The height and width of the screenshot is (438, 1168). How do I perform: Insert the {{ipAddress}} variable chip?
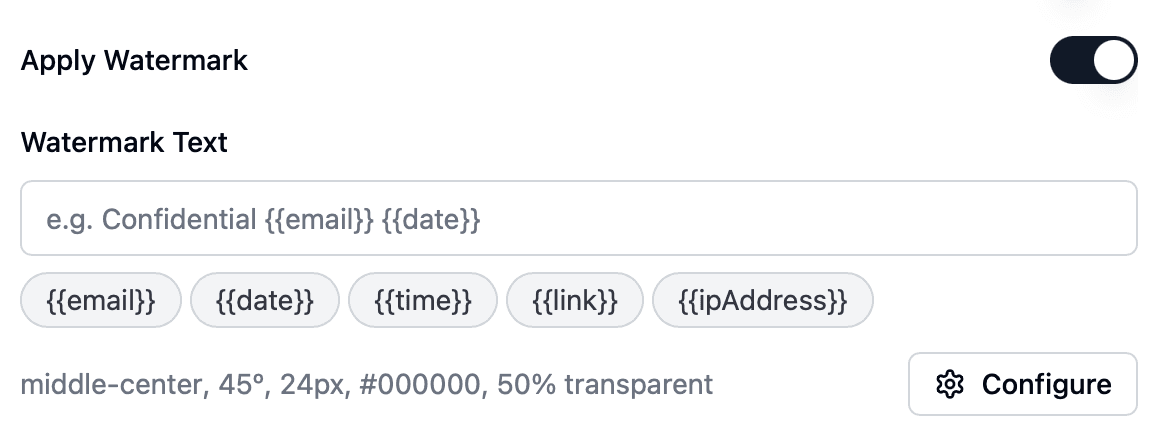click(x=762, y=300)
